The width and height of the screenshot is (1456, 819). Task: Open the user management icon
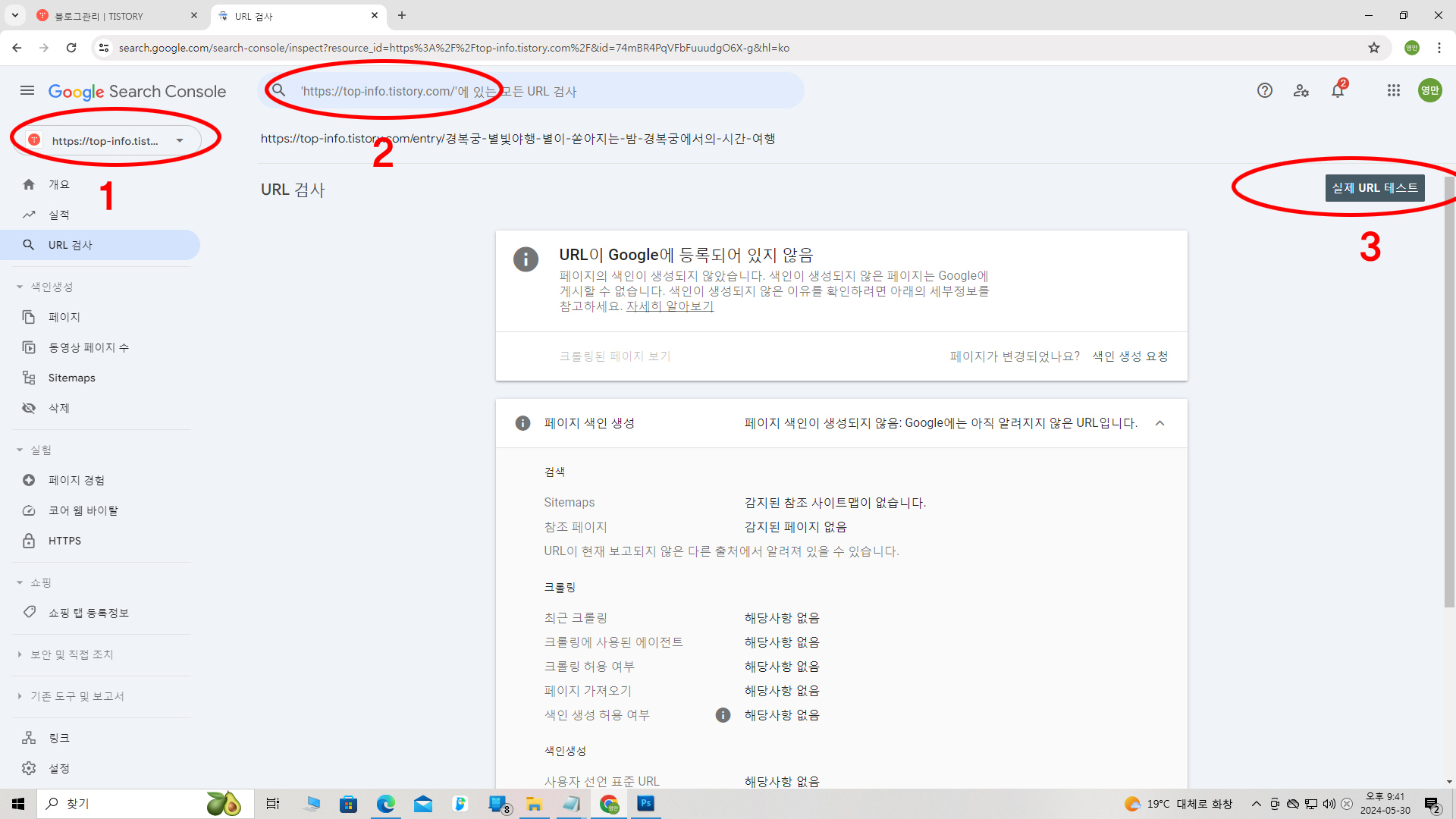coord(1301,91)
